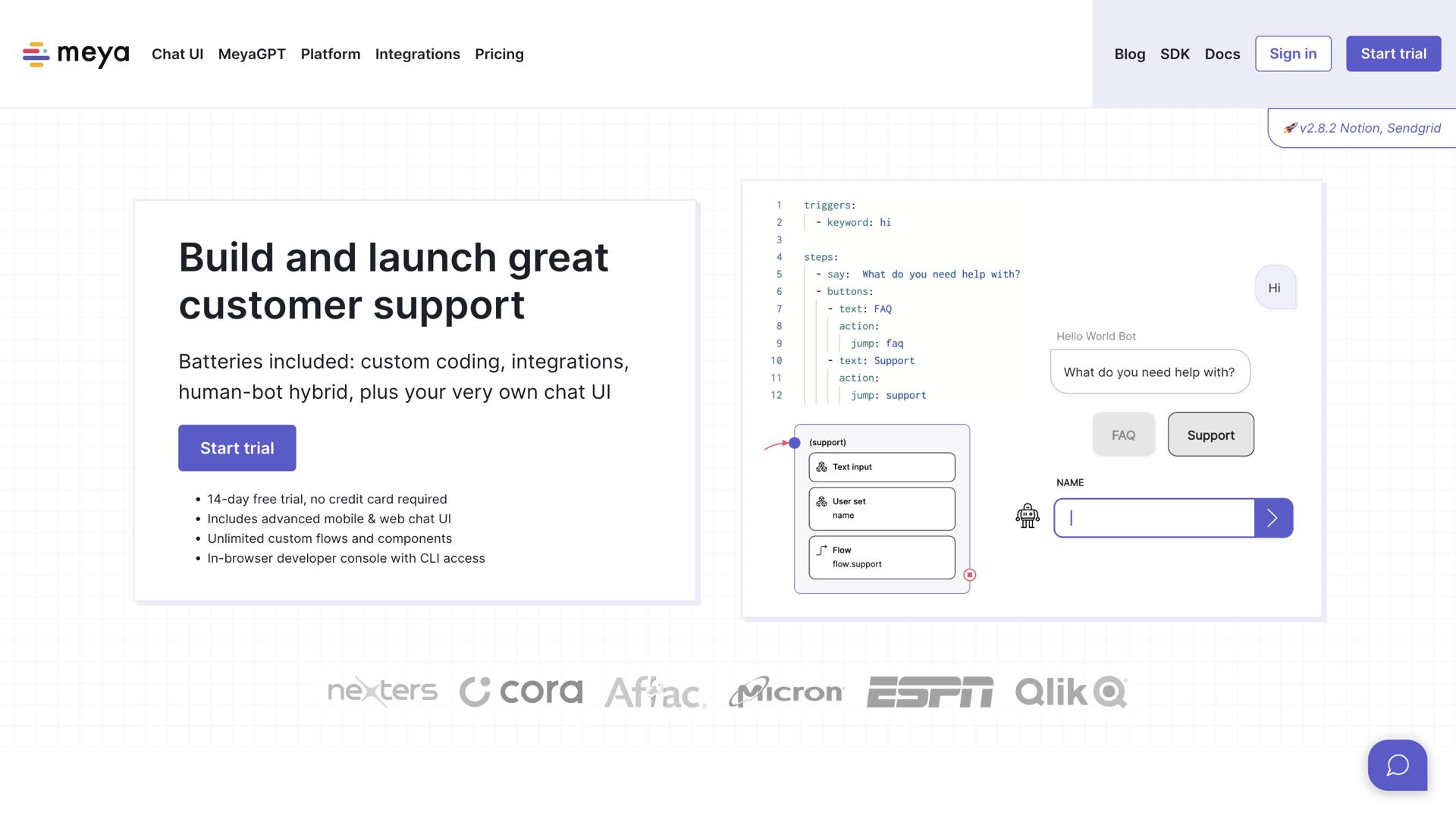The height and width of the screenshot is (819, 1456).
Task: Click the Text input component icon
Action: [x=821, y=467]
